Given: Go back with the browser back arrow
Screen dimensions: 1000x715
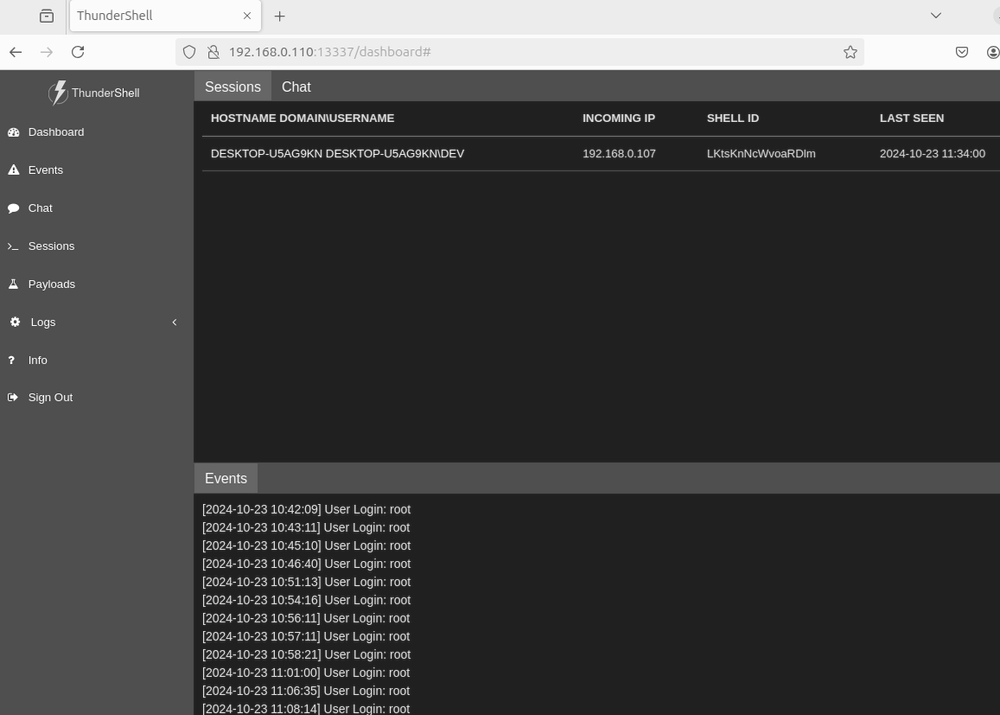Looking at the screenshot, I should coord(16,52).
